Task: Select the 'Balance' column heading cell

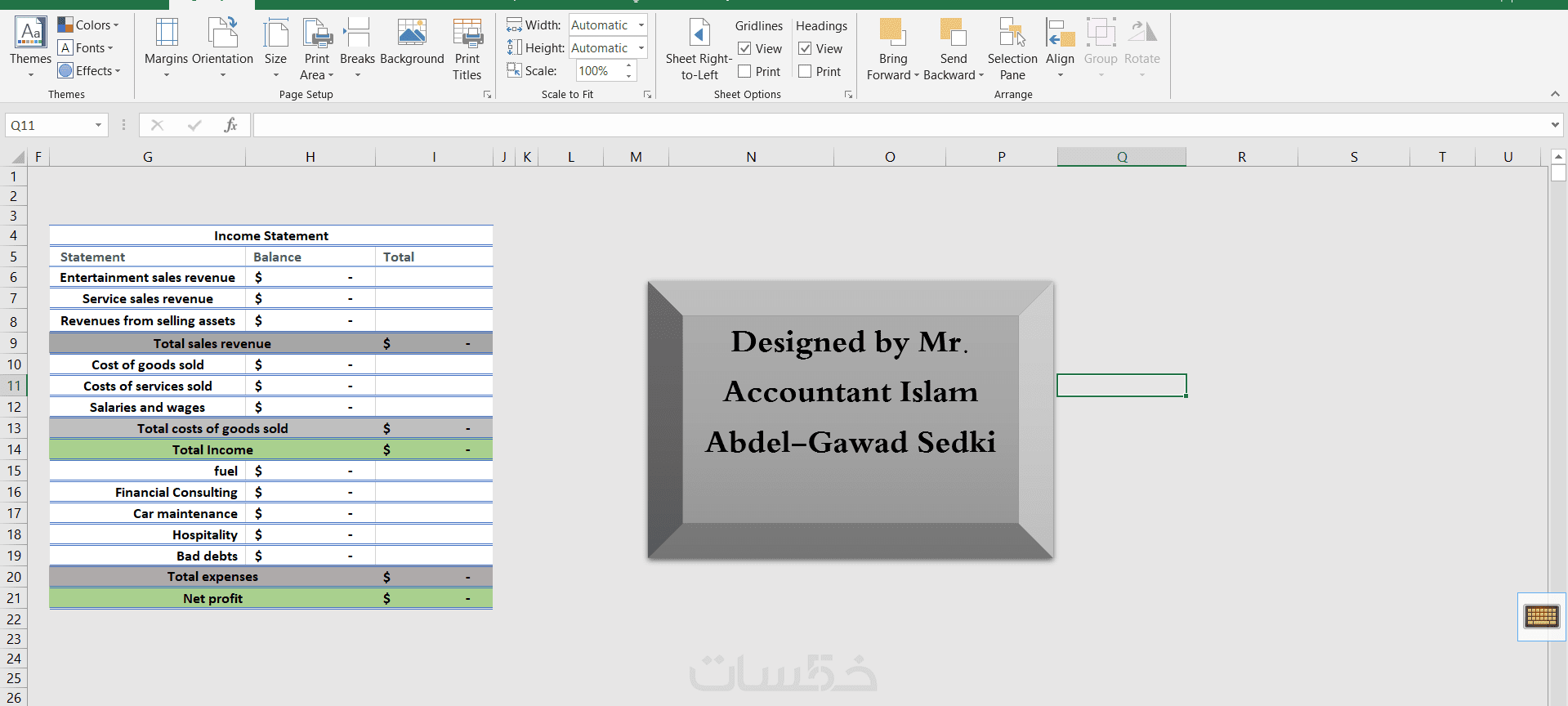Action: (310, 257)
